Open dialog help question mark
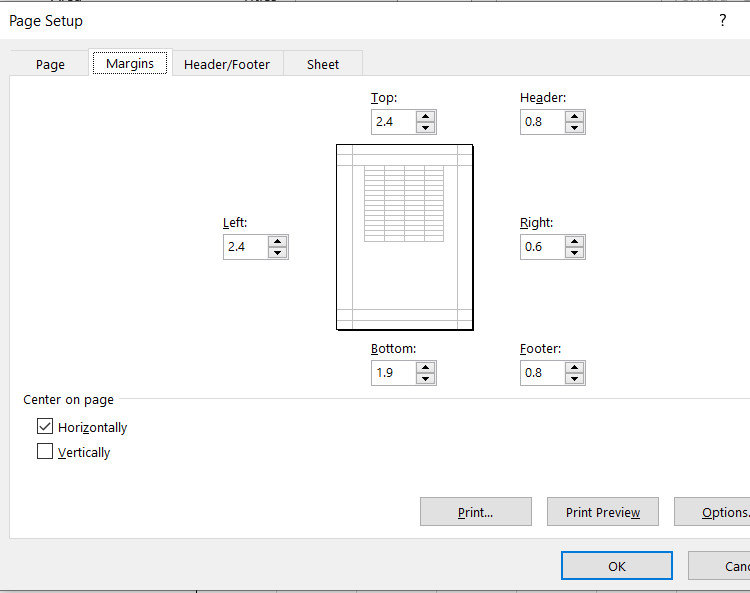This screenshot has height=593, width=750. click(x=723, y=20)
